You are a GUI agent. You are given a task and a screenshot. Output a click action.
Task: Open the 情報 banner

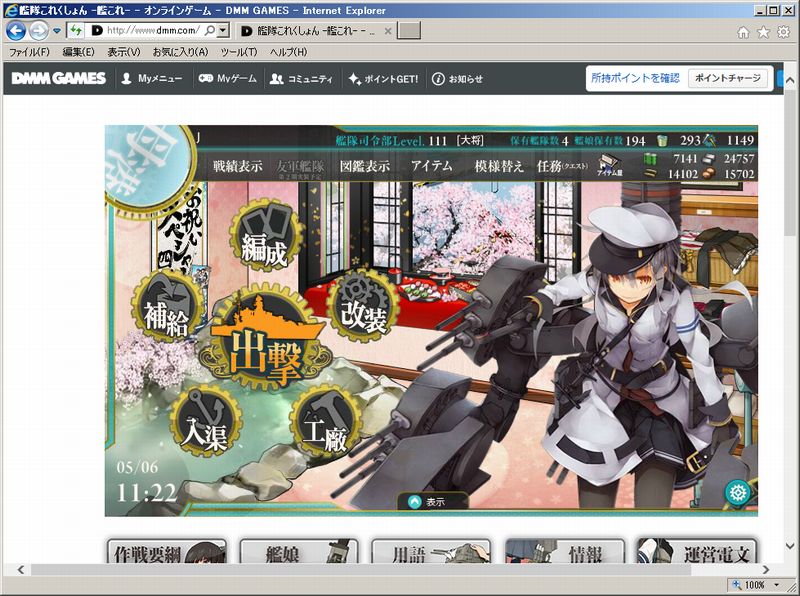coord(564,551)
